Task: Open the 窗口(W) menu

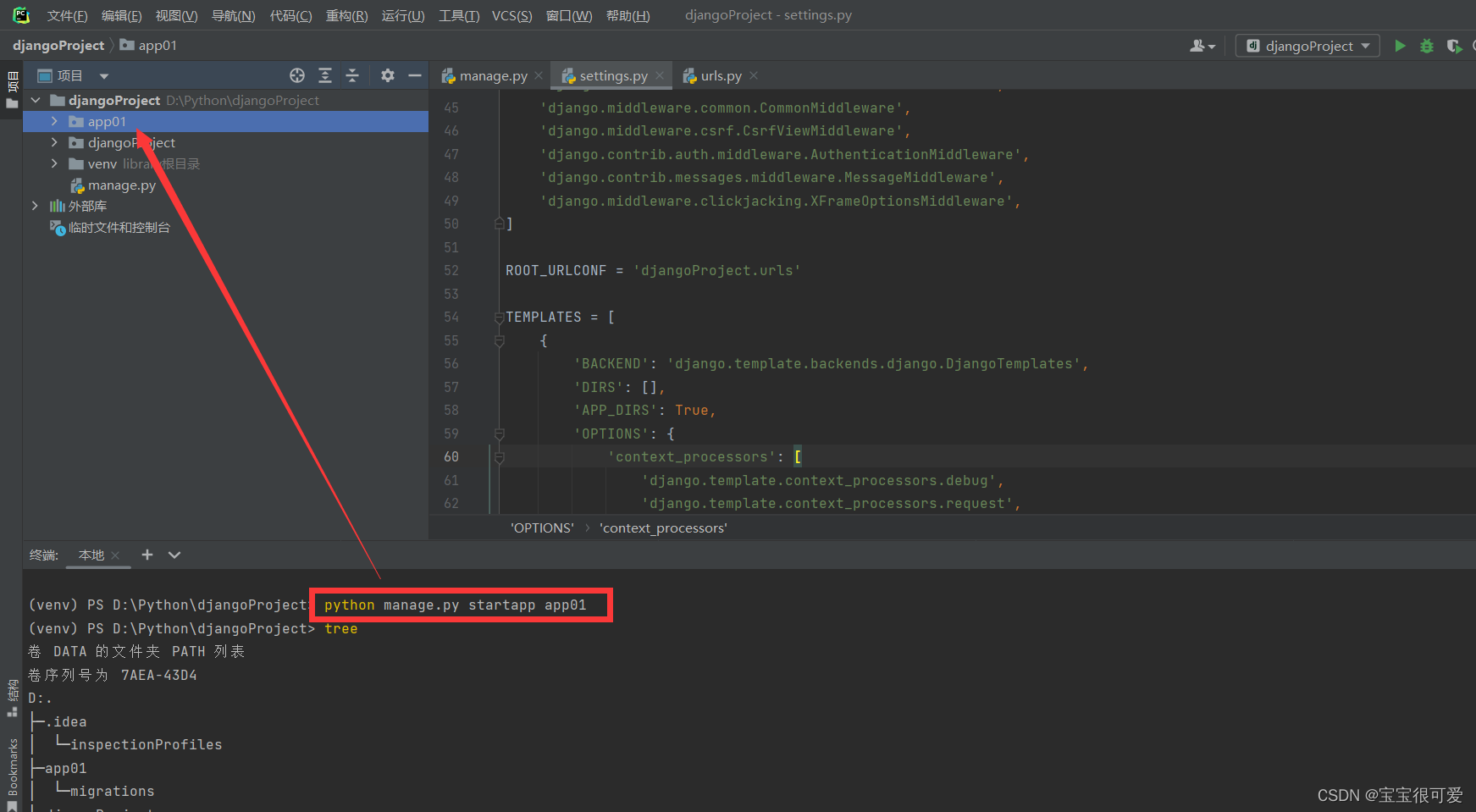Action: coord(569,16)
